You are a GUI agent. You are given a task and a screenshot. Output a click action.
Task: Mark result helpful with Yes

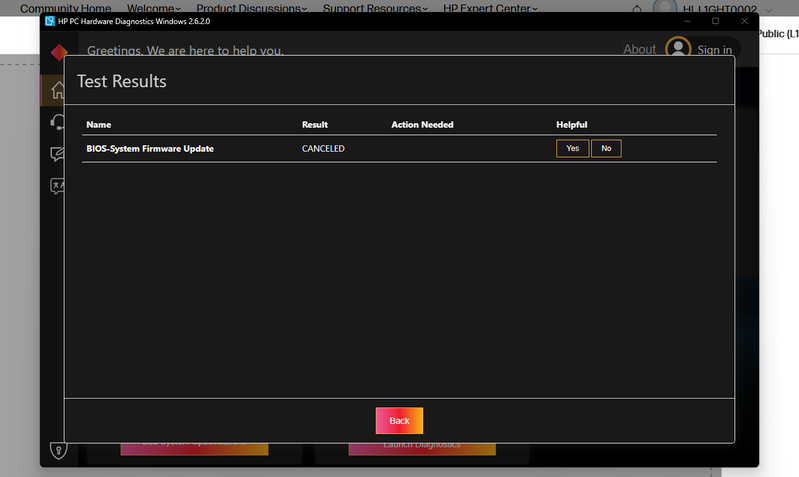click(572, 148)
